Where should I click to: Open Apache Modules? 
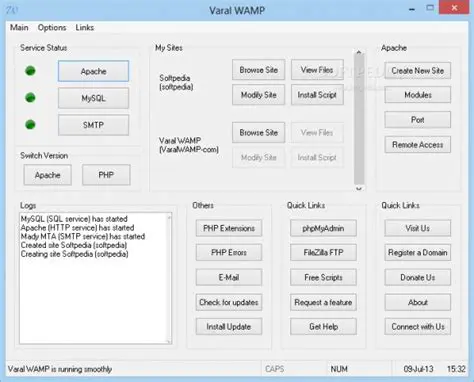click(418, 95)
